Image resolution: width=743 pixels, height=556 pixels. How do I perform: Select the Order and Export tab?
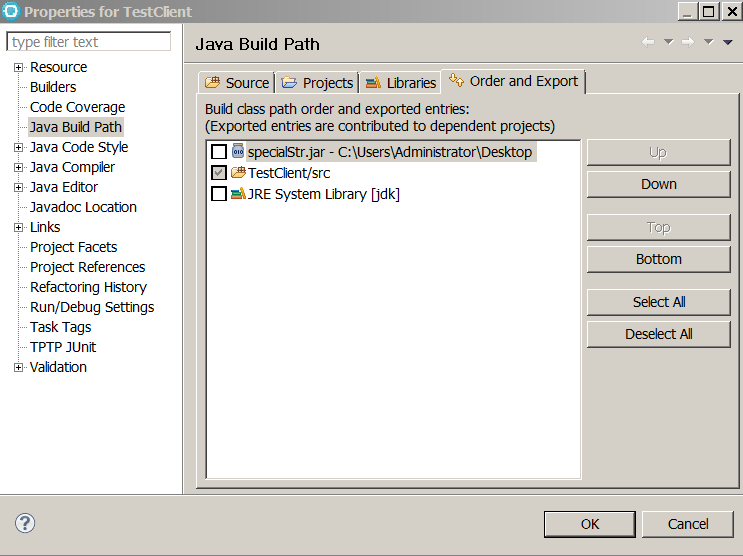pos(513,82)
